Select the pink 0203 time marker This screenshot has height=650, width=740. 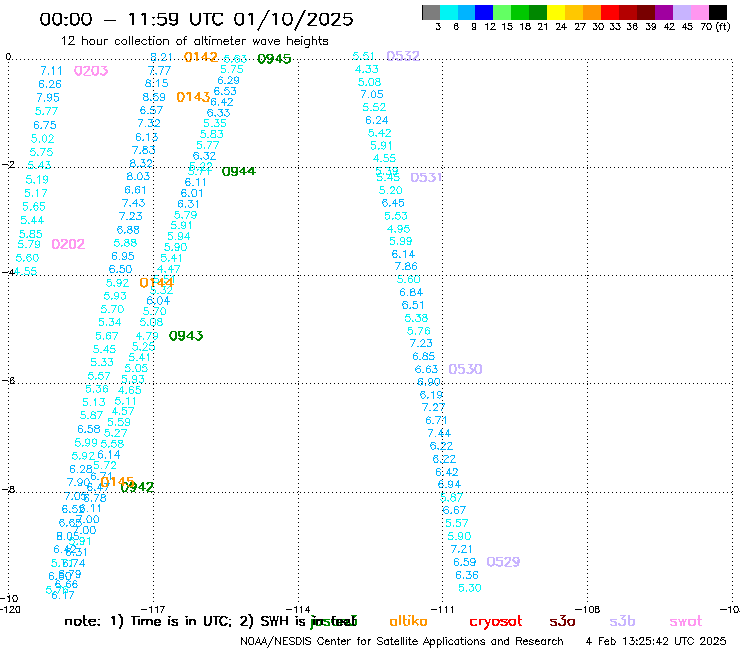[x=91, y=71]
